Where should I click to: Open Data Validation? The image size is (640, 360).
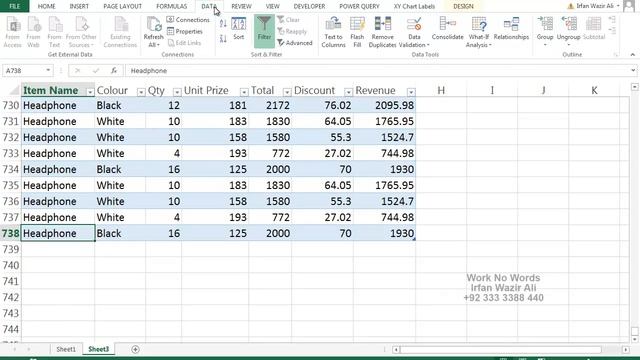coord(414,32)
